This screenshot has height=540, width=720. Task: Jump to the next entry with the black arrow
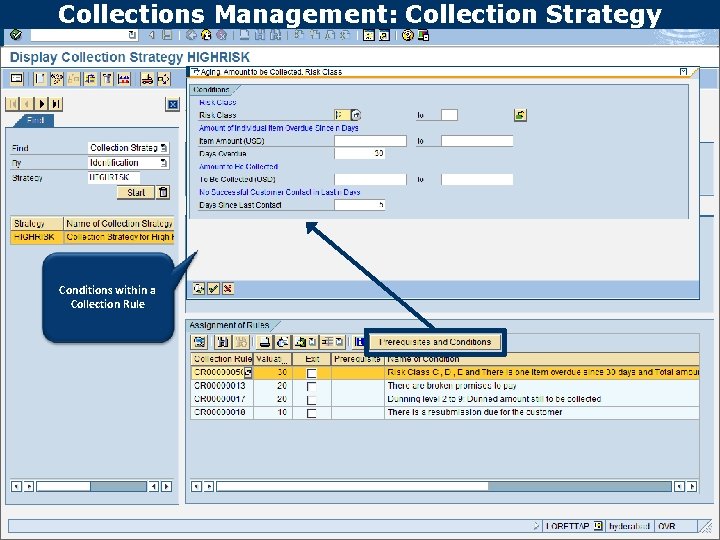coord(42,104)
